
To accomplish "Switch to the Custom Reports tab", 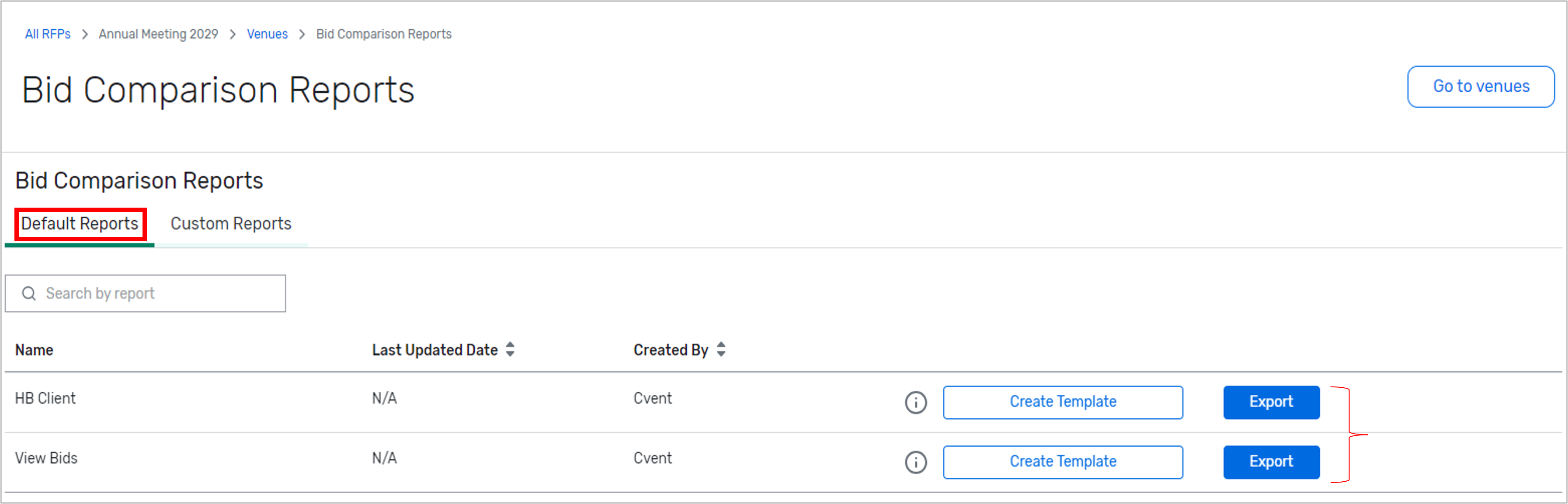I will pyautogui.click(x=231, y=223).
